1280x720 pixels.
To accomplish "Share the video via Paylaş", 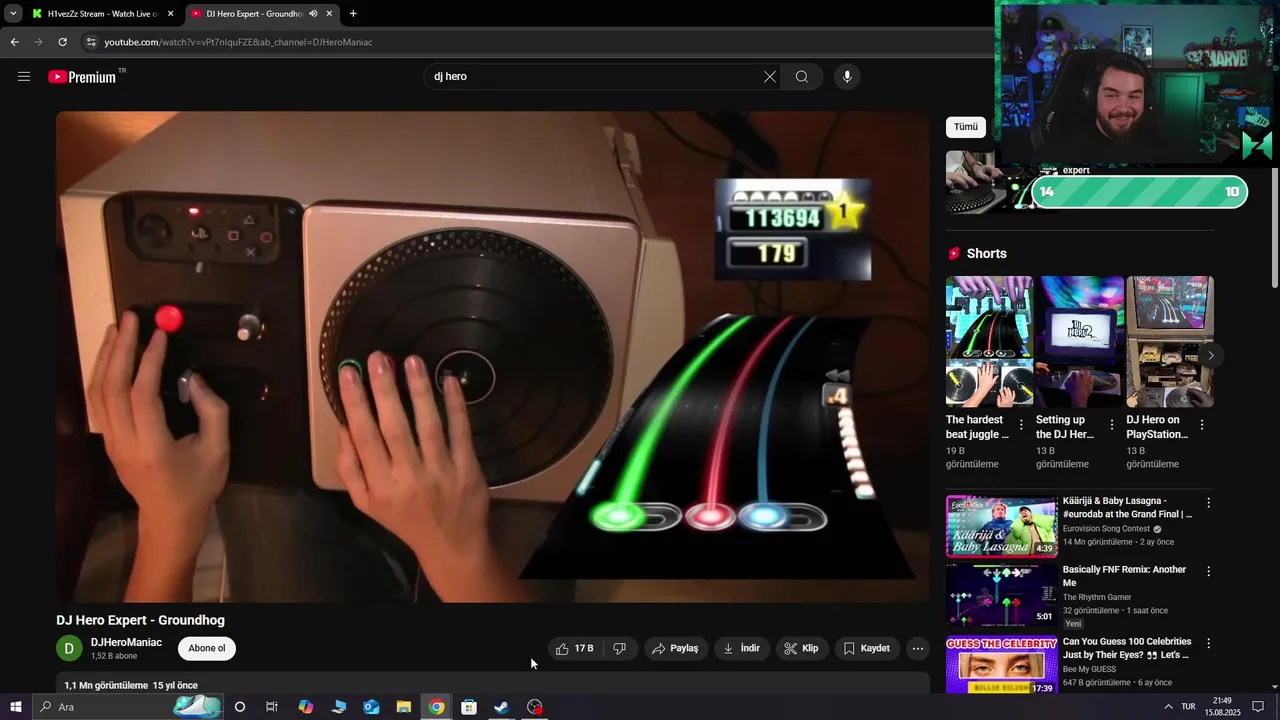I will pos(675,648).
